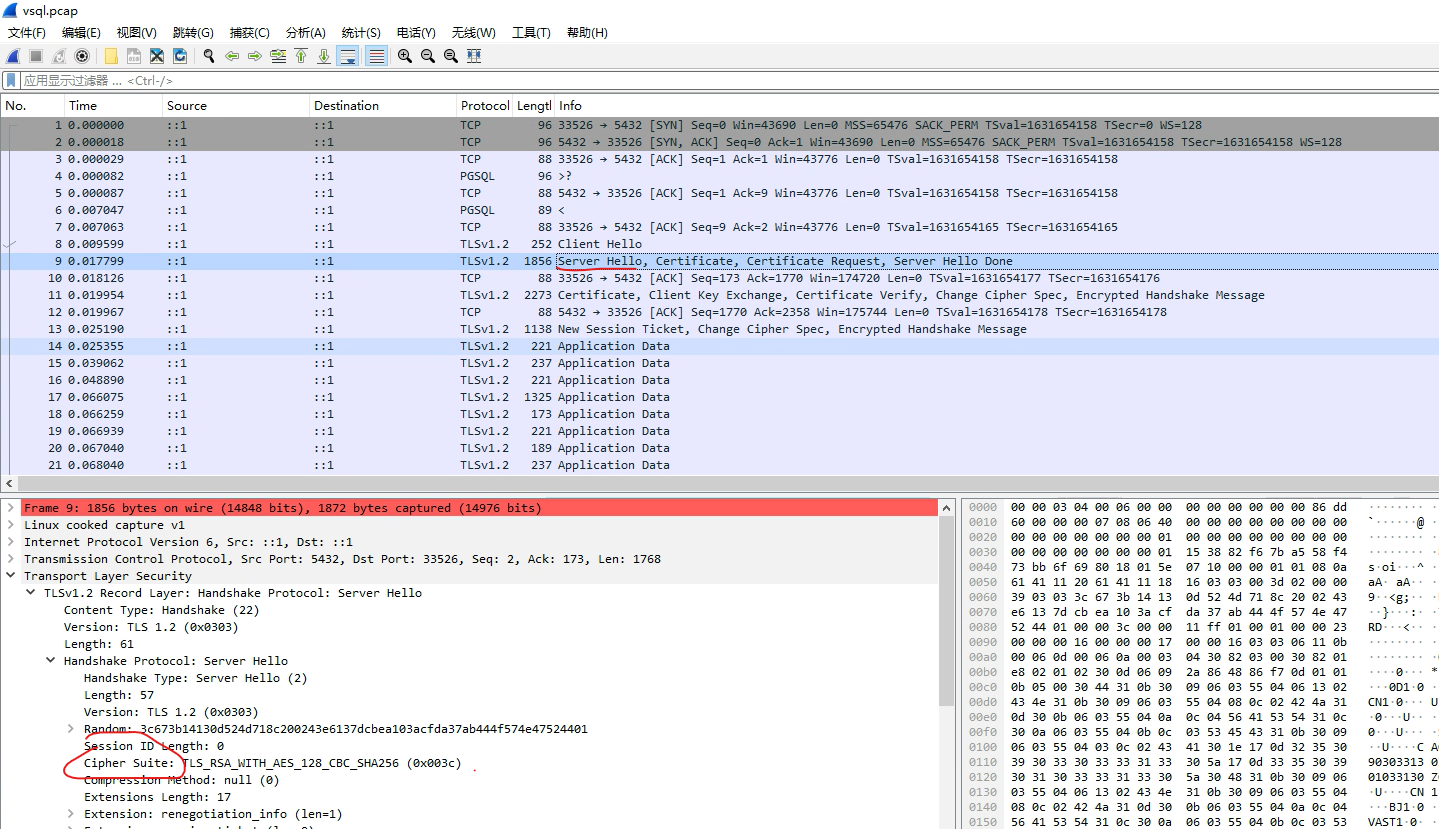The height and width of the screenshot is (829, 1439).
Task: Zoom in on the main window text
Action: click(x=405, y=56)
